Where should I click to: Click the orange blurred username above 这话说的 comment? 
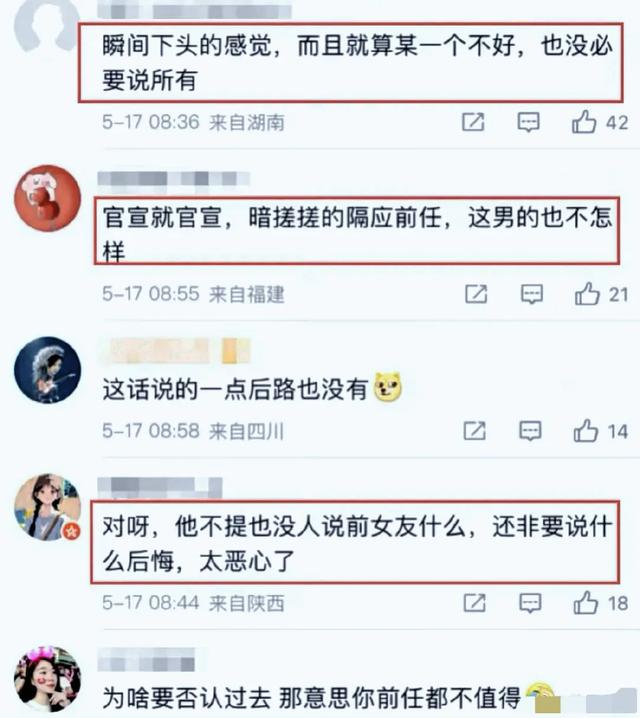[x=176, y=351]
